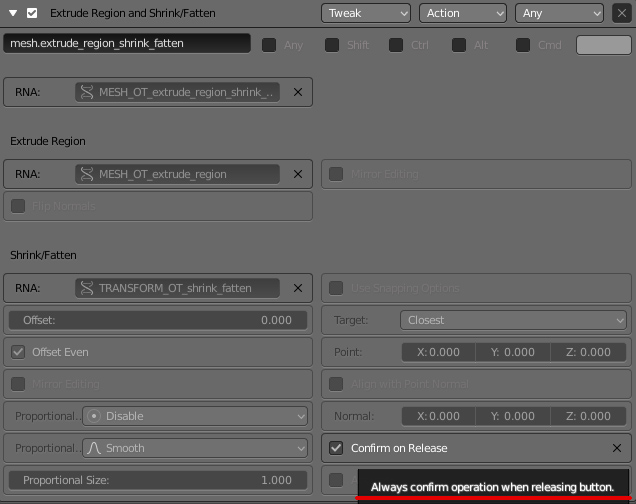Toggle checkbox below Confirm on Release
The width and height of the screenshot is (636, 504).
[336, 480]
